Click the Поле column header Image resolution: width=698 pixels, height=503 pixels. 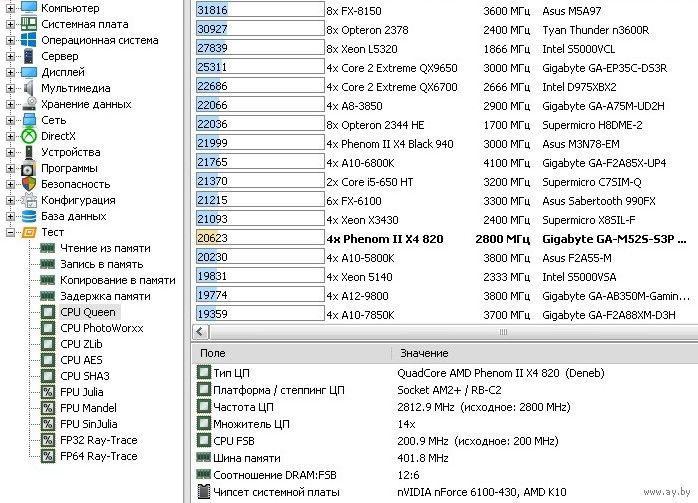(x=213, y=353)
